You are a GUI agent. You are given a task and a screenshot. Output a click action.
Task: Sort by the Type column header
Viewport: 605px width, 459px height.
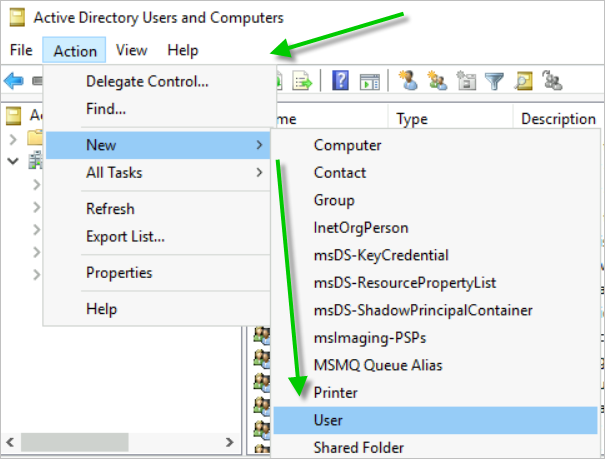450,119
